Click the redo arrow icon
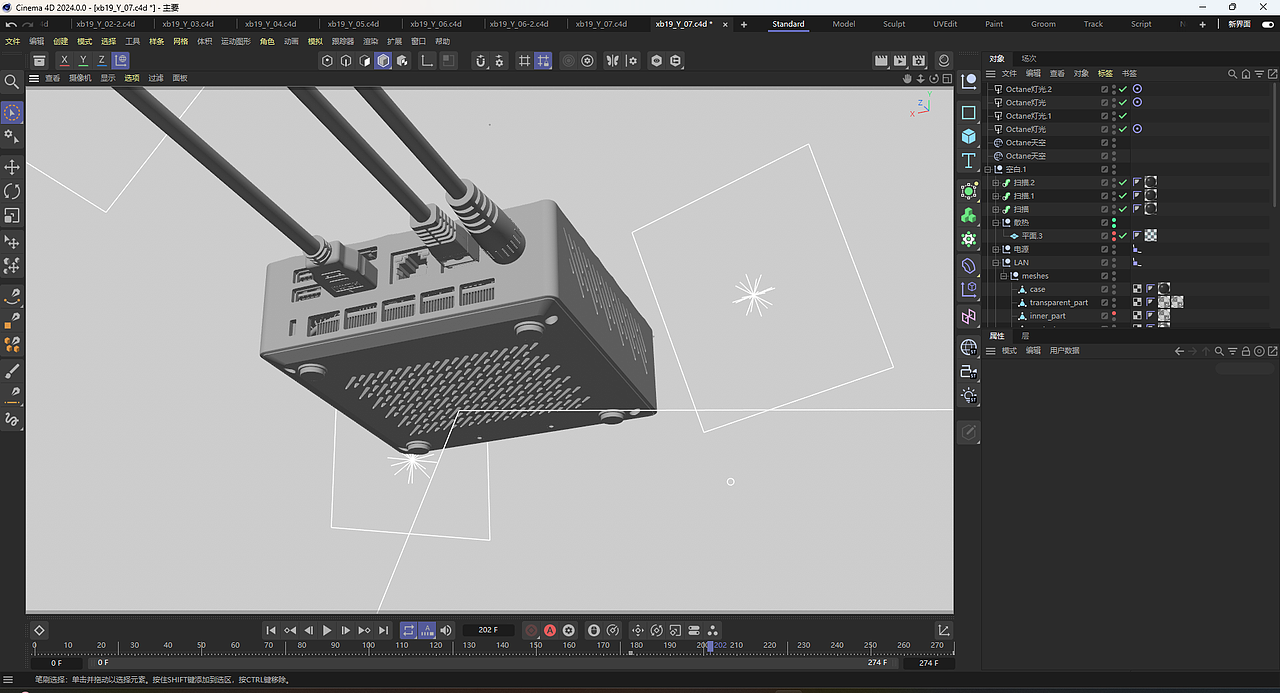 [x=30, y=24]
